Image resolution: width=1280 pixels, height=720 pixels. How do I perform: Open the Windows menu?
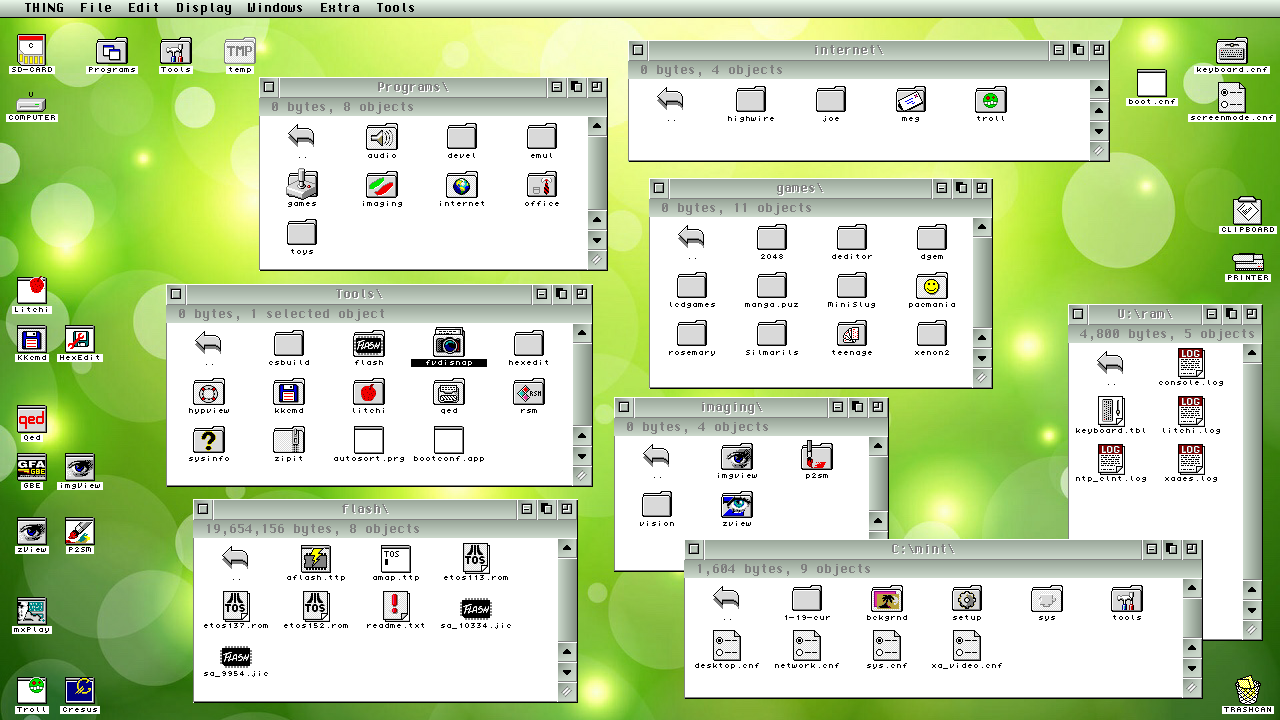pos(275,8)
